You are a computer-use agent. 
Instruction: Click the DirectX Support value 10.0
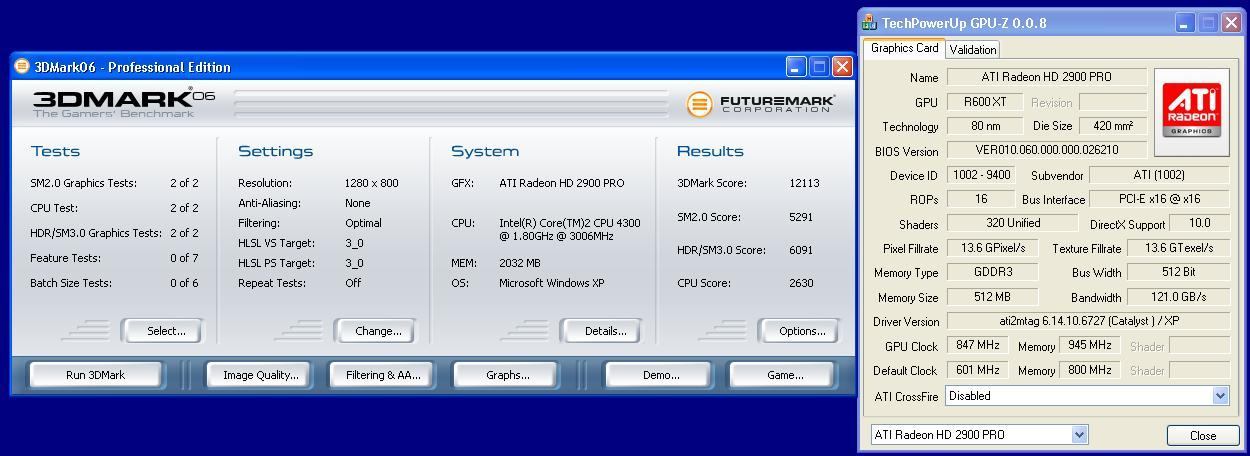tap(1199, 223)
